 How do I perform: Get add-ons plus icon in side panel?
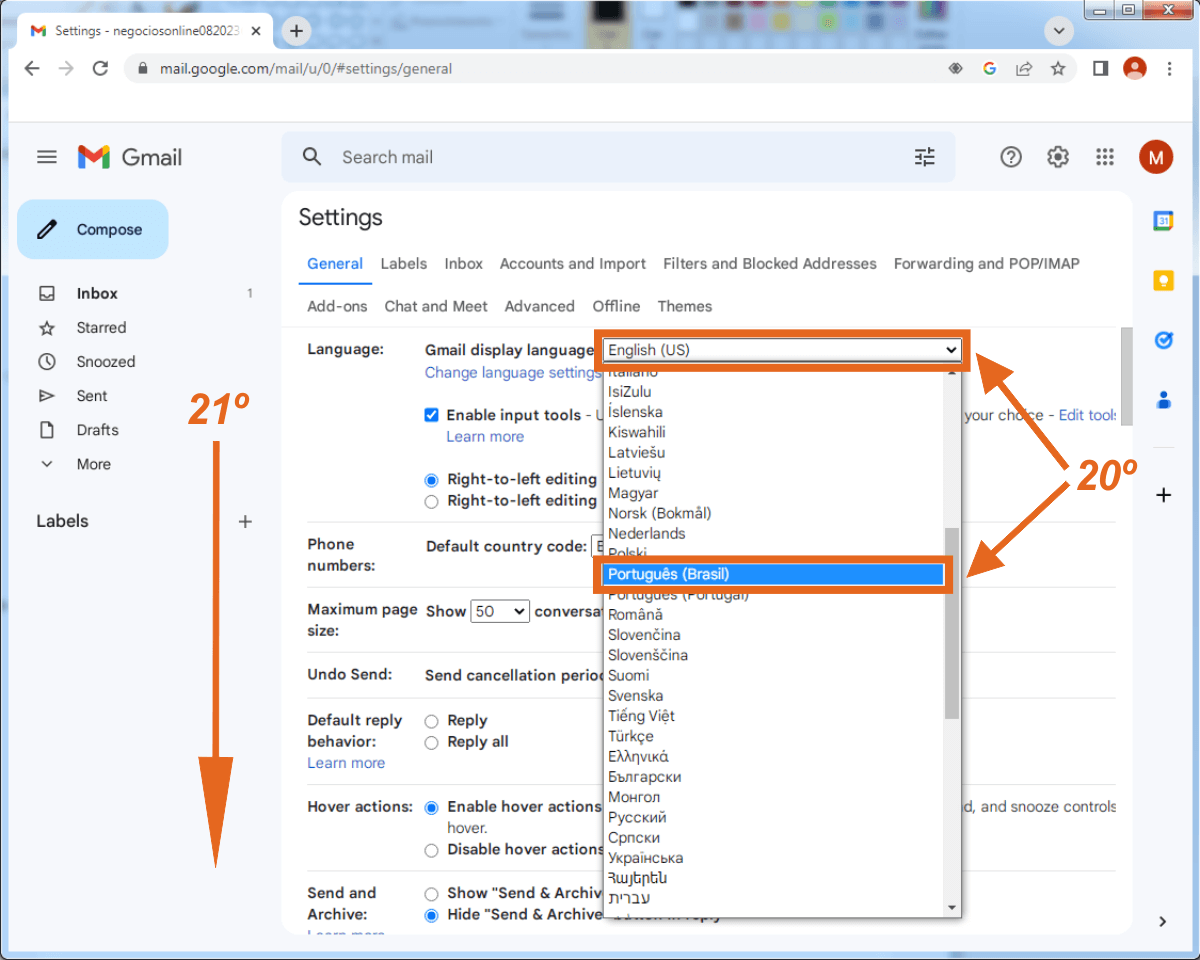click(1163, 495)
